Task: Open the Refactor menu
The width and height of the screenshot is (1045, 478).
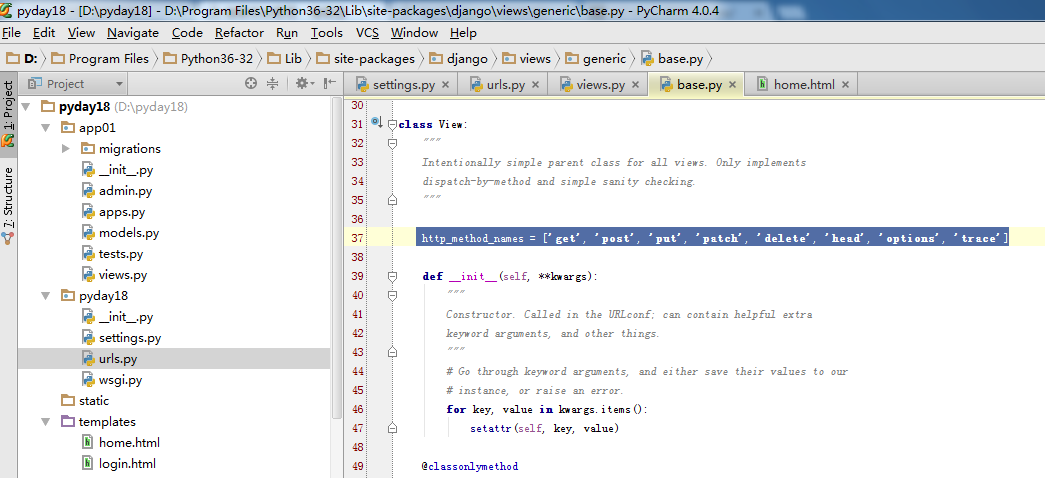Action: (239, 32)
